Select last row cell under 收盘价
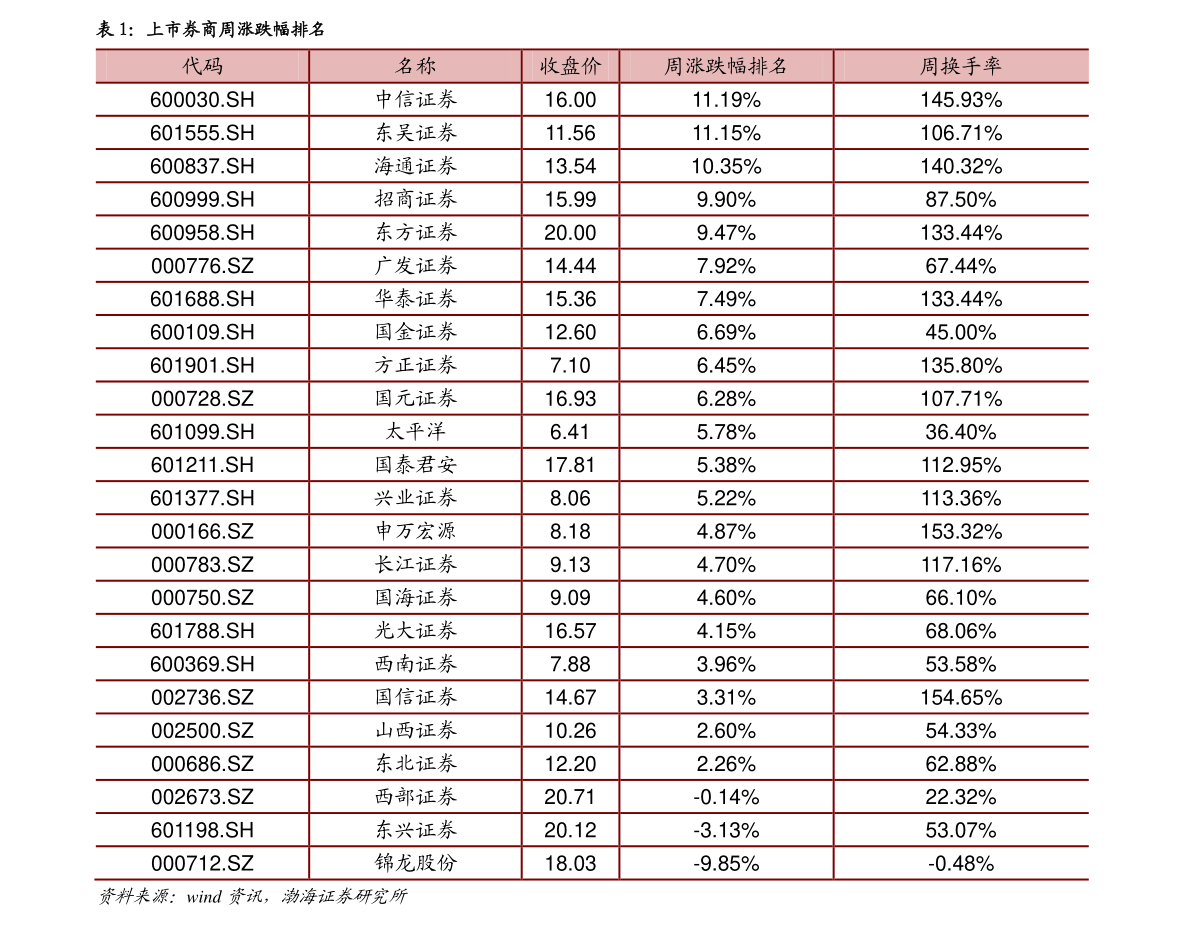The width and height of the screenshot is (1191, 927). point(570,863)
